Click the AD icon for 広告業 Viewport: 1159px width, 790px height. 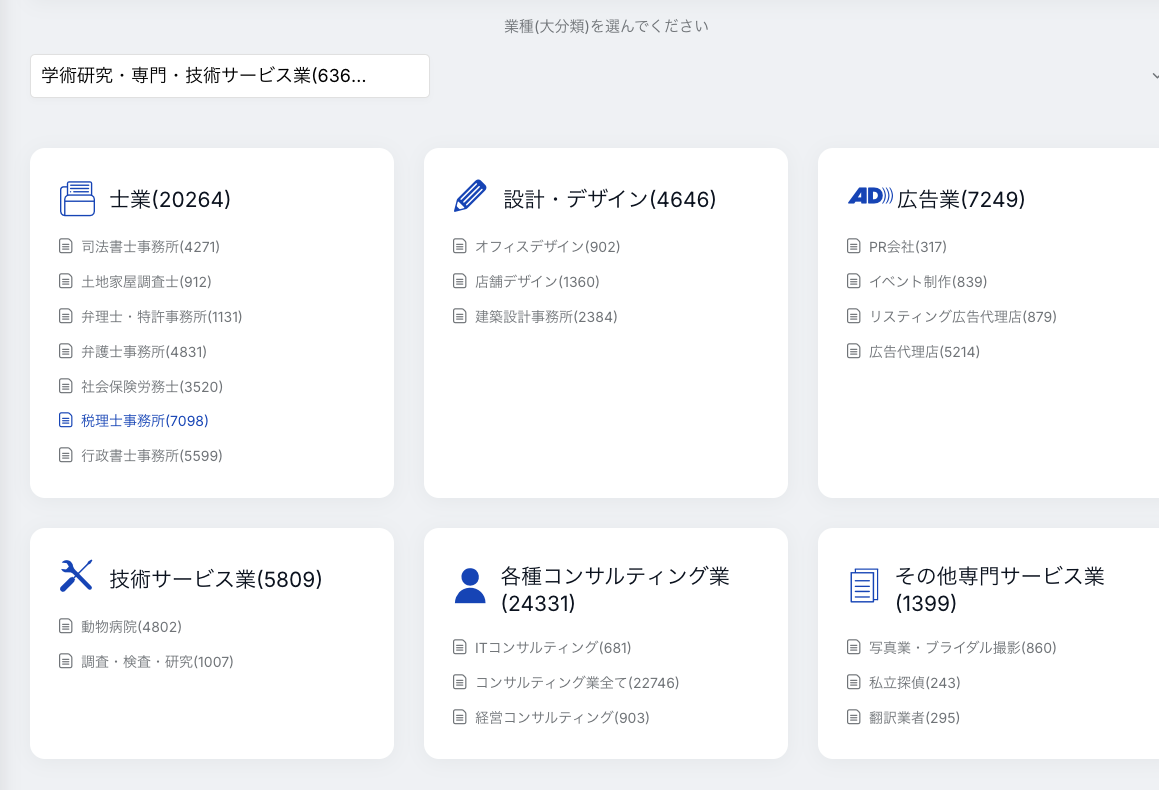pyautogui.click(x=870, y=196)
